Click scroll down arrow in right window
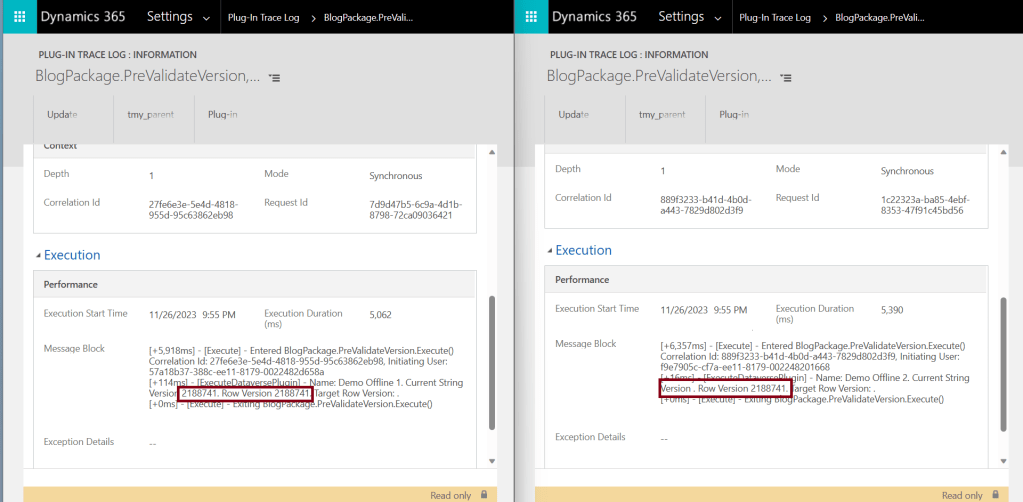Screen dimensions: 1023x502 coord(1003,461)
